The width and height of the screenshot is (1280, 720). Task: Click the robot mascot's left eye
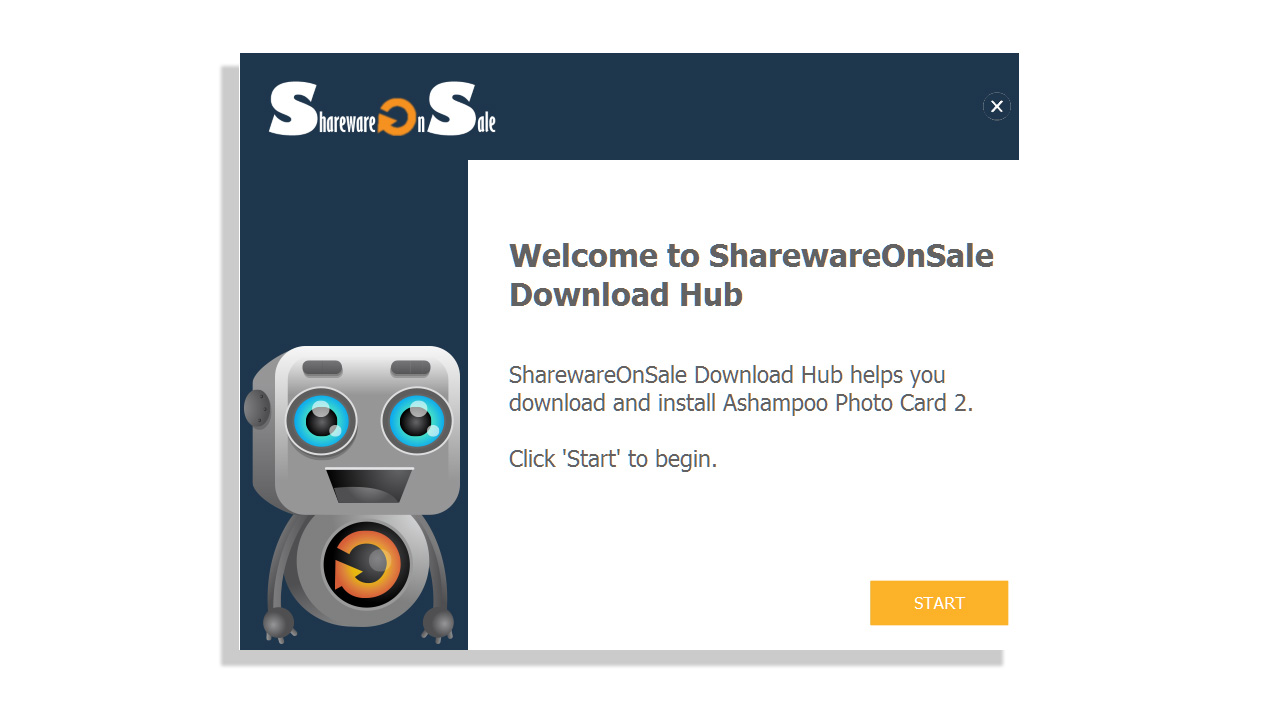(321, 420)
